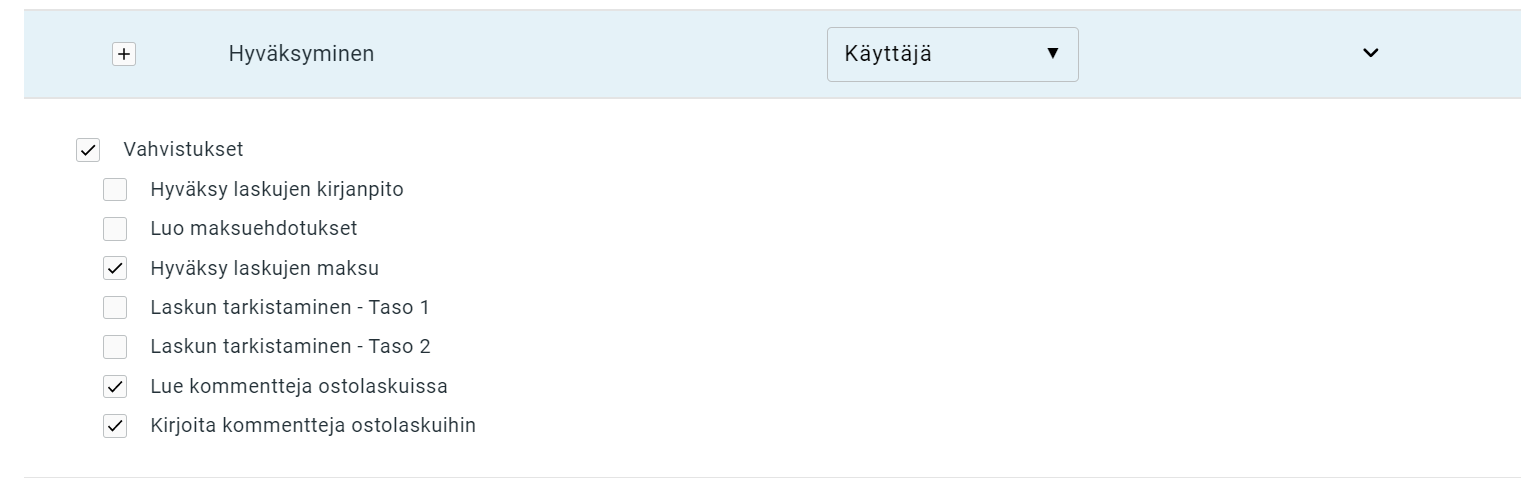Image resolution: width=1535 pixels, height=481 pixels.
Task: Untick the Hyväksy laskujen maksu checkbox
Action: [x=115, y=269]
